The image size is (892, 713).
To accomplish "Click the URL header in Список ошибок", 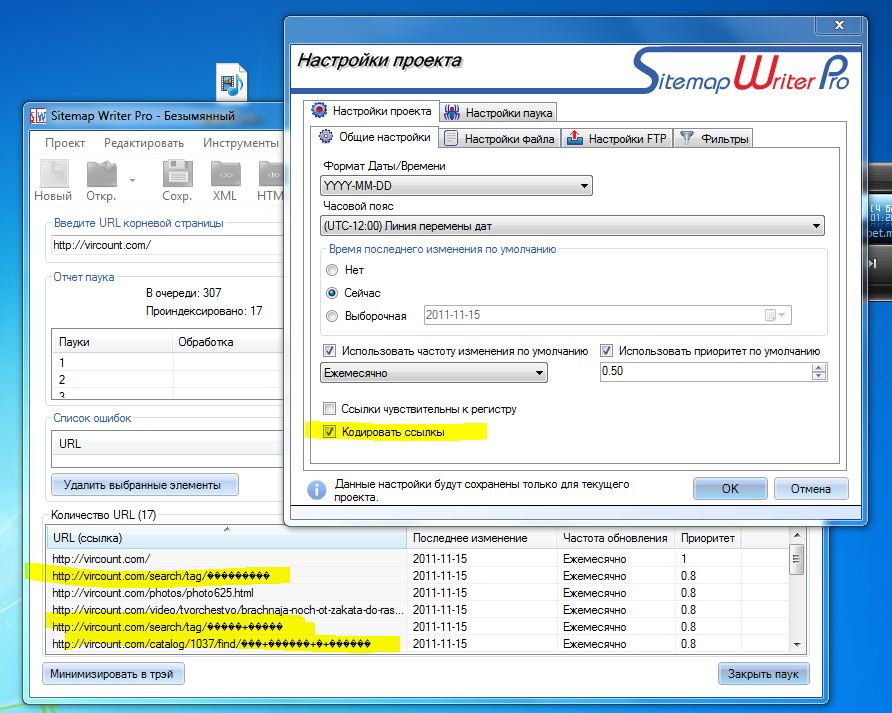I will (x=167, y=444).
